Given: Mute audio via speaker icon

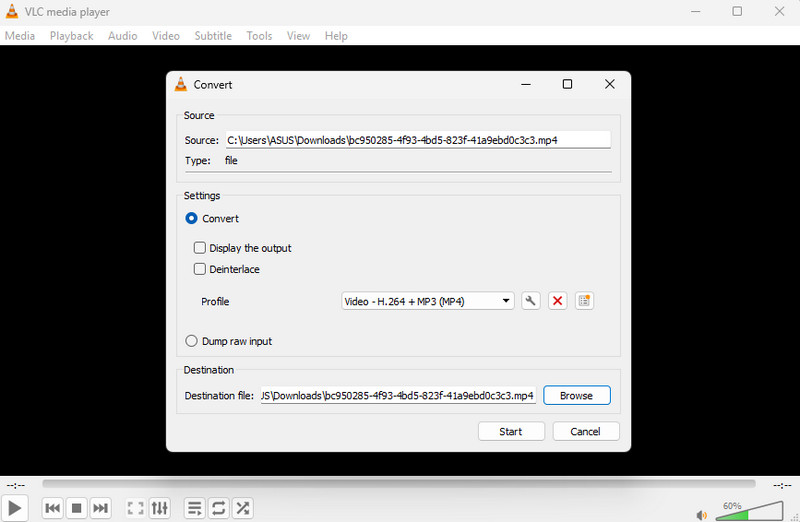Looking at the screenshot, I should pyautogui.click(x=702, y=515).
